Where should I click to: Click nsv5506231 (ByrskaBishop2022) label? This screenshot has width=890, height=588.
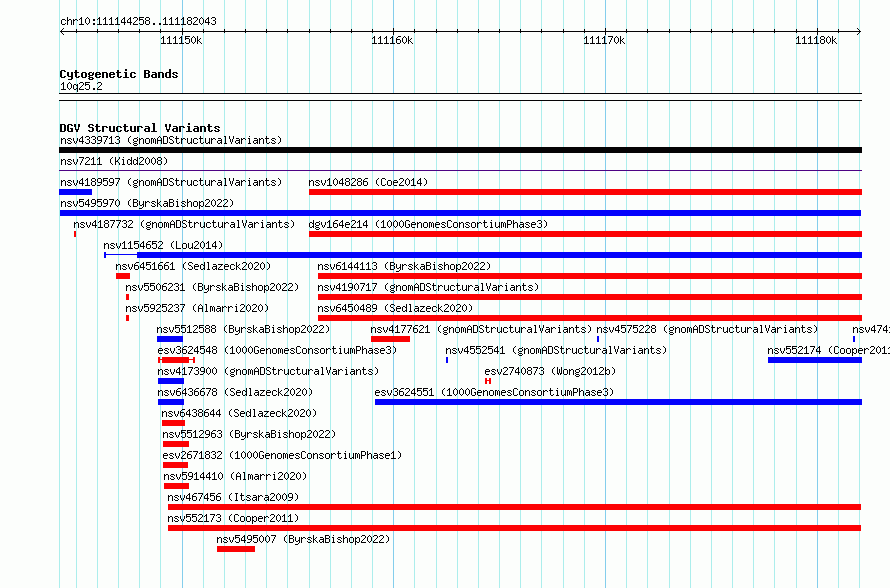point(212,287)
